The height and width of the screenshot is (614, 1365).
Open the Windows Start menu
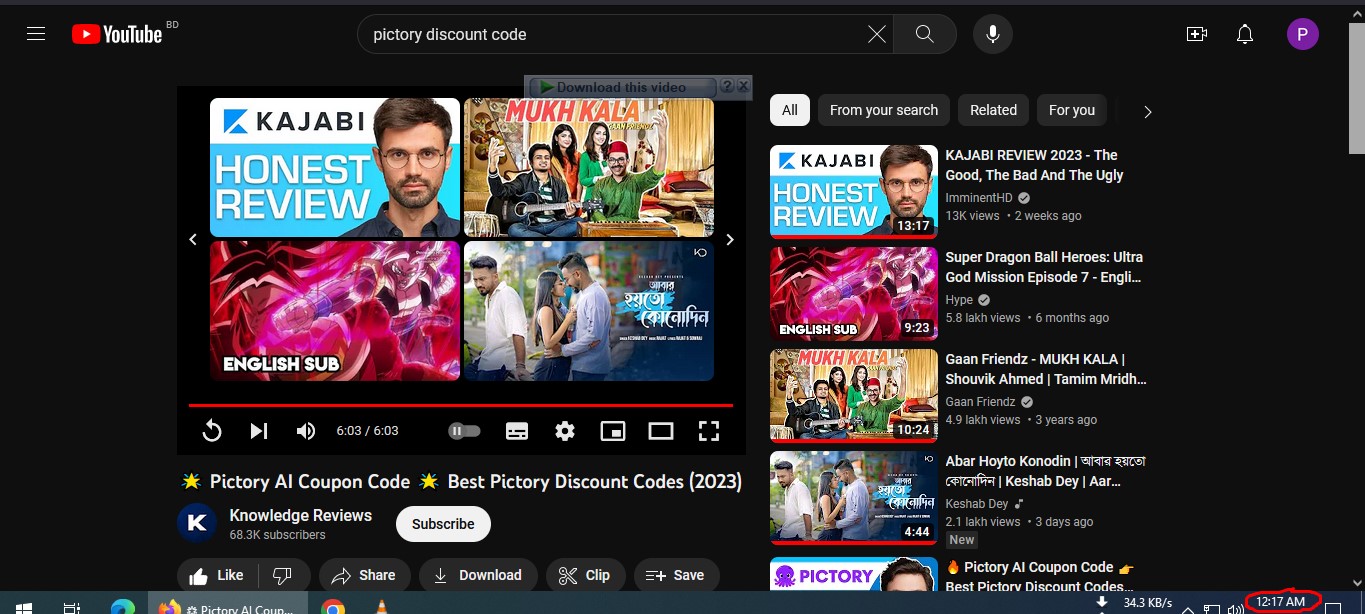[23, 607]
